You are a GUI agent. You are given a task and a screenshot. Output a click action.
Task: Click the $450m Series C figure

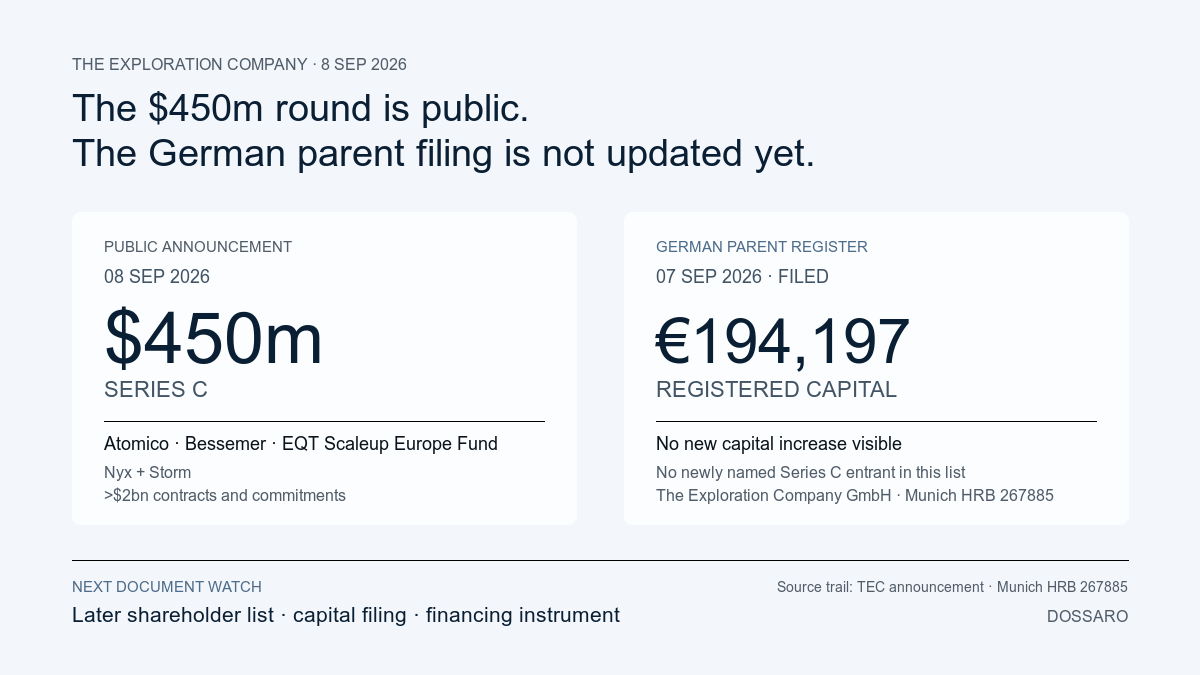(x=213, y=338)
